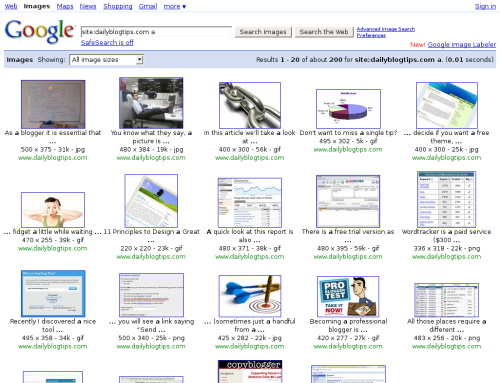Click 'A quick look at this report' caption

(x=250, y=236)
